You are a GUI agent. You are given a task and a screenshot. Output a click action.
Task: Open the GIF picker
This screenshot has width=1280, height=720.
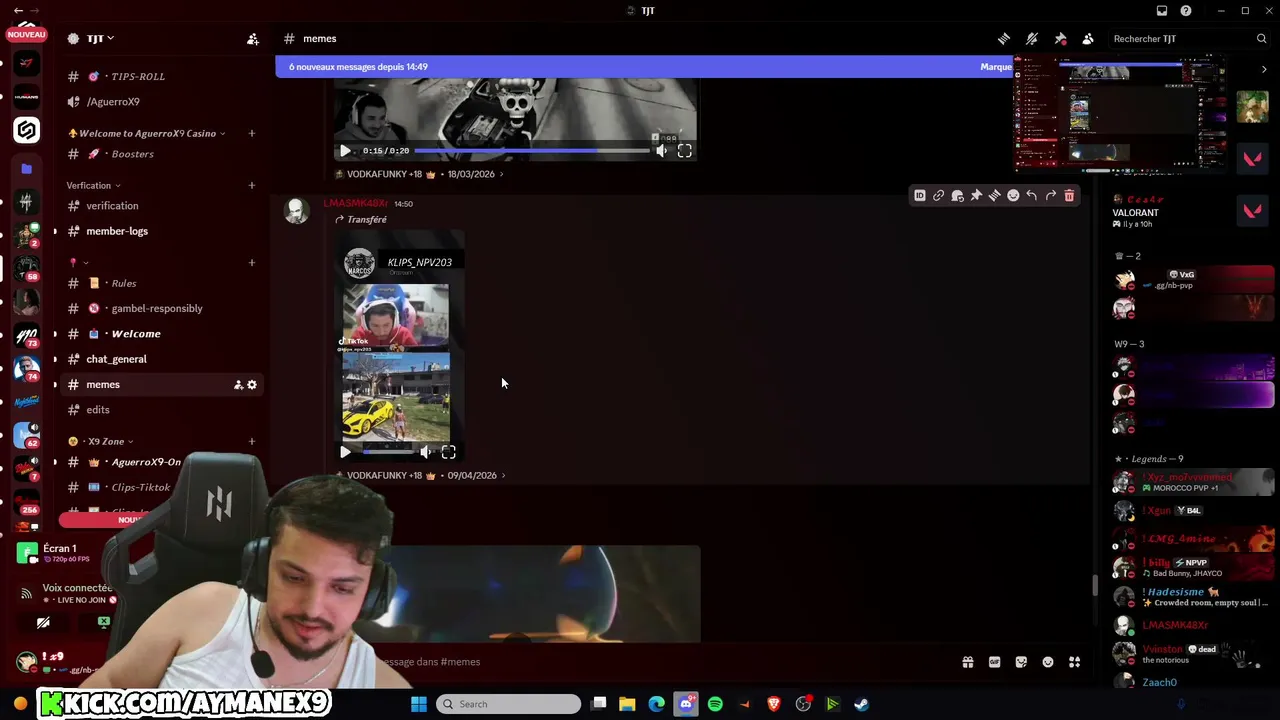click(994, 662)
